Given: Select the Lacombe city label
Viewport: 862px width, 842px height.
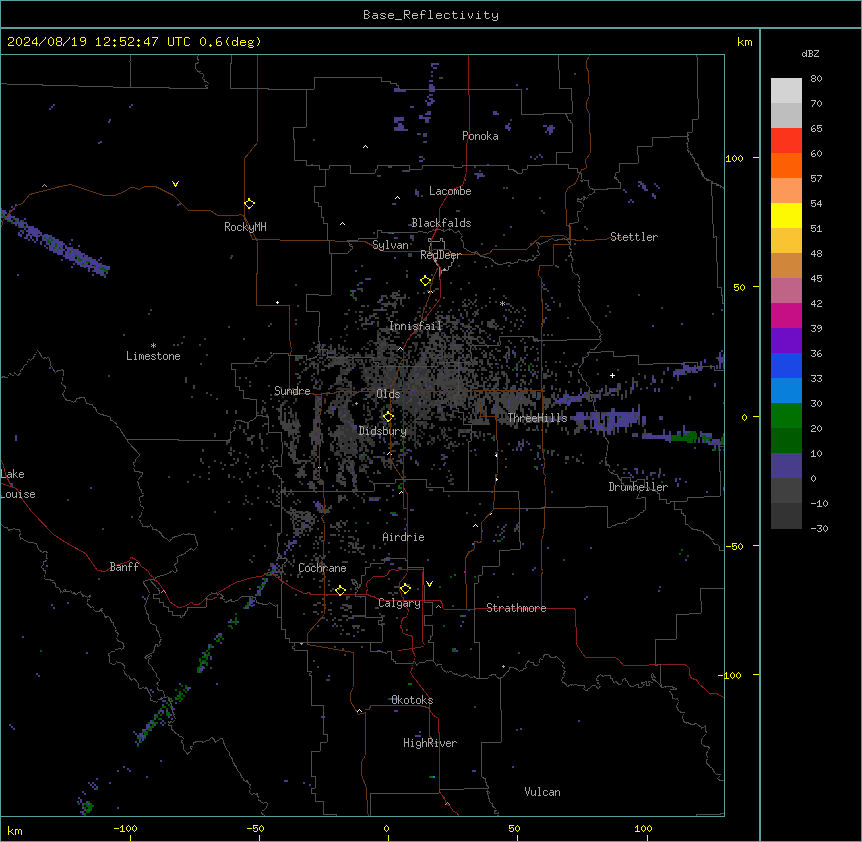Looking at the screenshot, I should pyautogui.click(x=450, y=191).
